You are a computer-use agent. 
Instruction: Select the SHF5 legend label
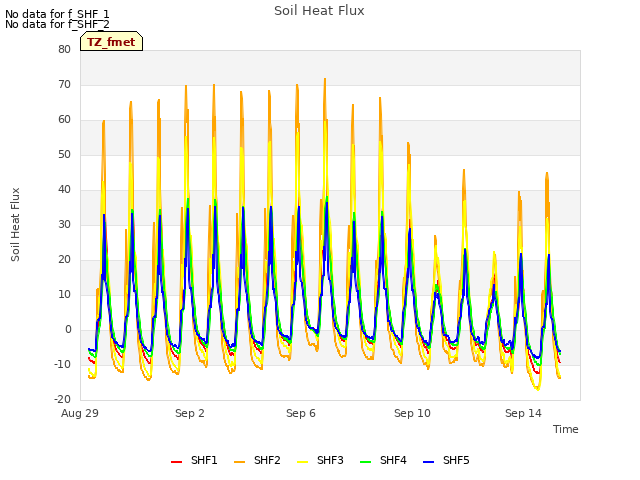coord(456,460)
